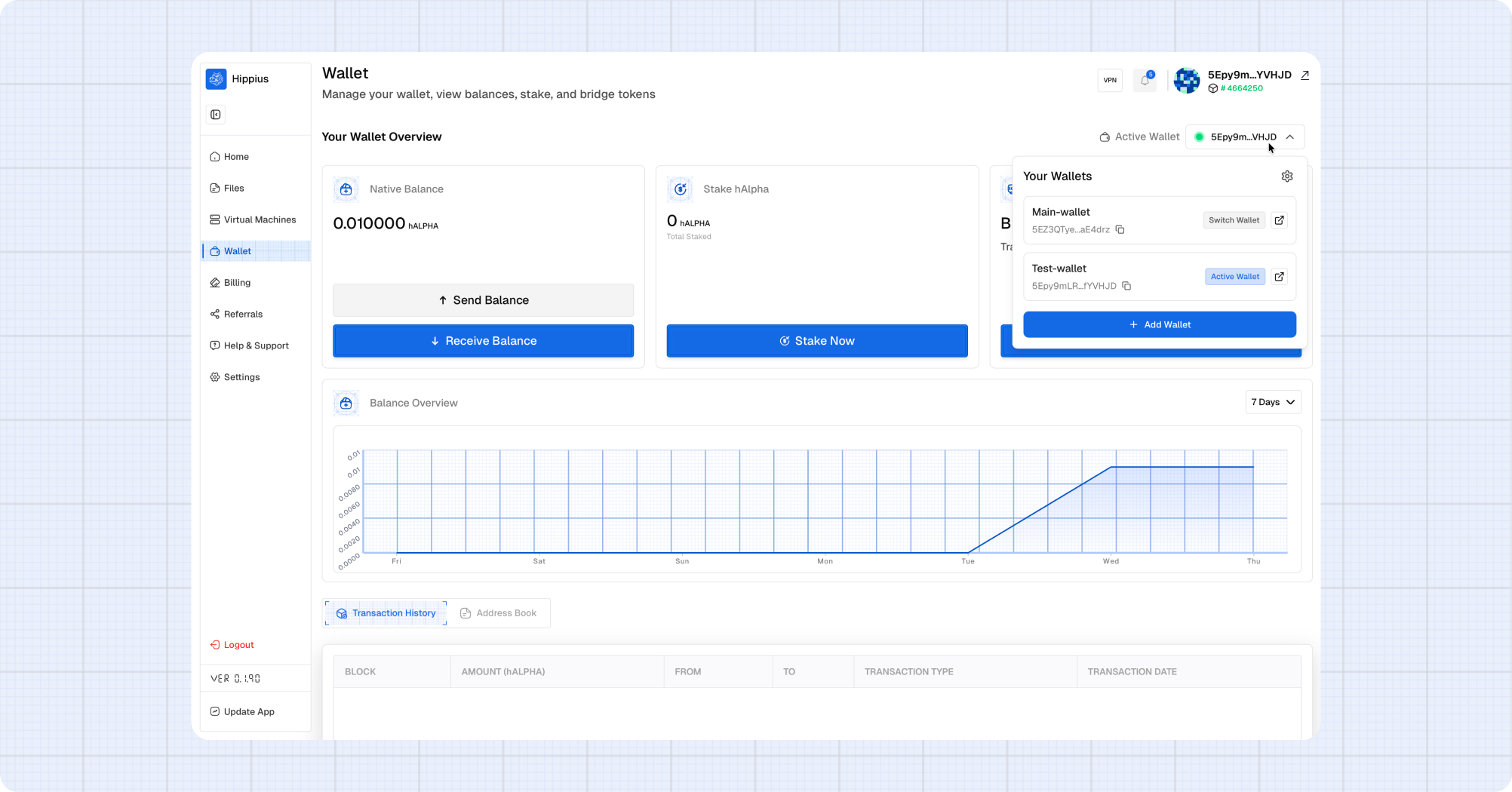This screenshot has width=1512, height=792.
Task: Click the Add Wallet button
Action: tap(1159, 324)
